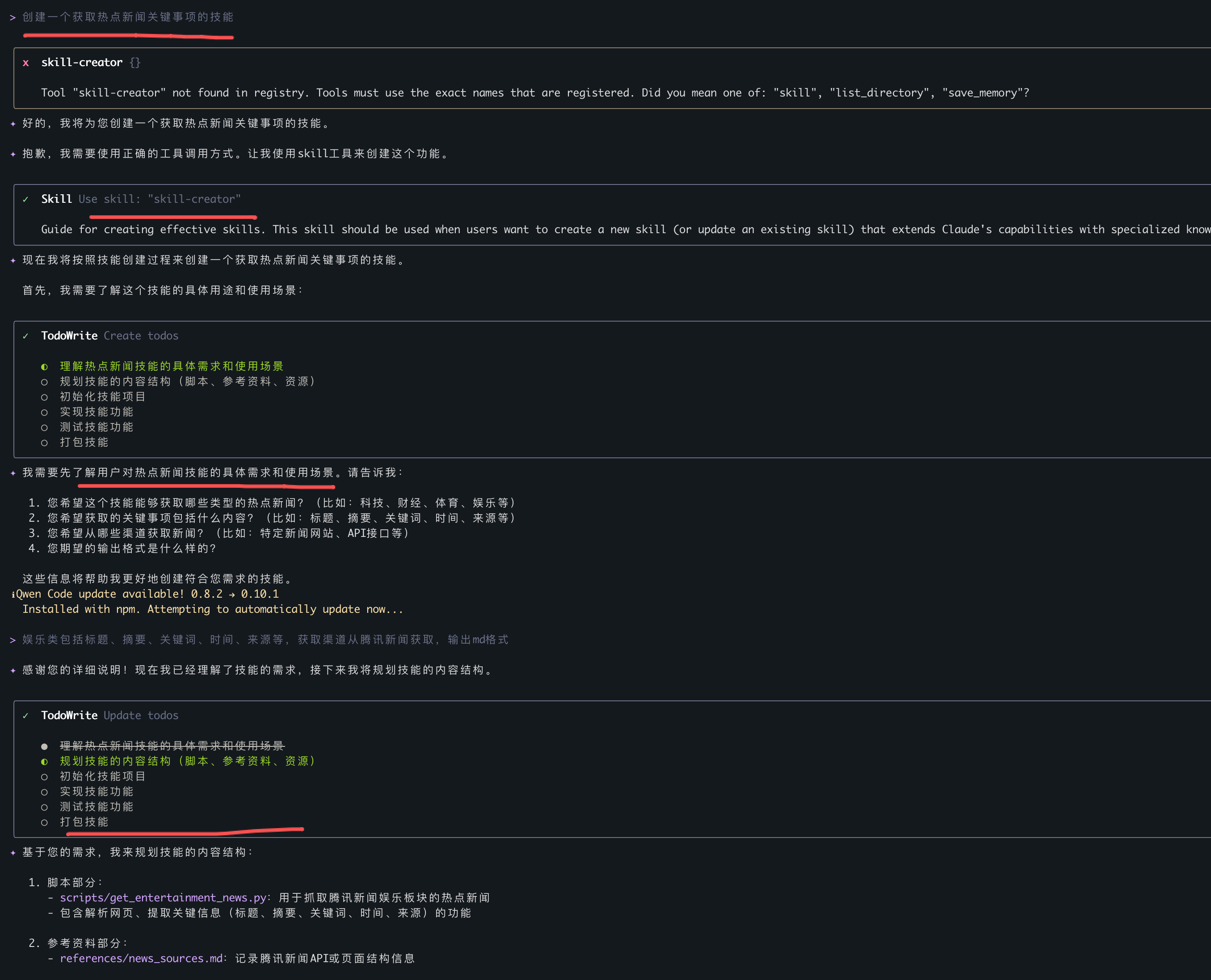The height and width of the screenshot is (980, 1211).
Task: Click the curly braces after skill-creator
Action: (135, 63)
